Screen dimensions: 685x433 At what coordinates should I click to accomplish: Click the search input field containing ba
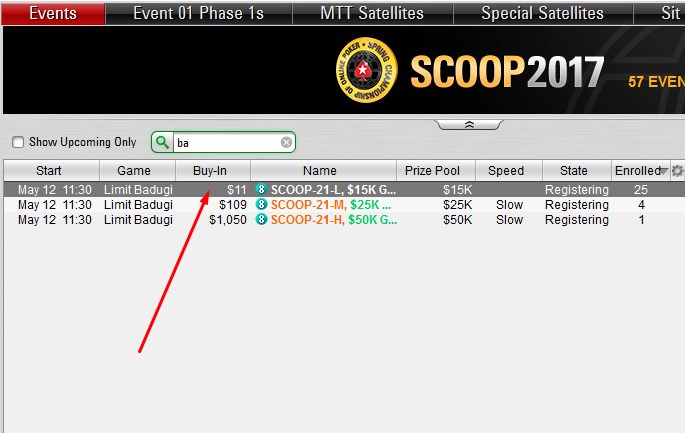226,142
